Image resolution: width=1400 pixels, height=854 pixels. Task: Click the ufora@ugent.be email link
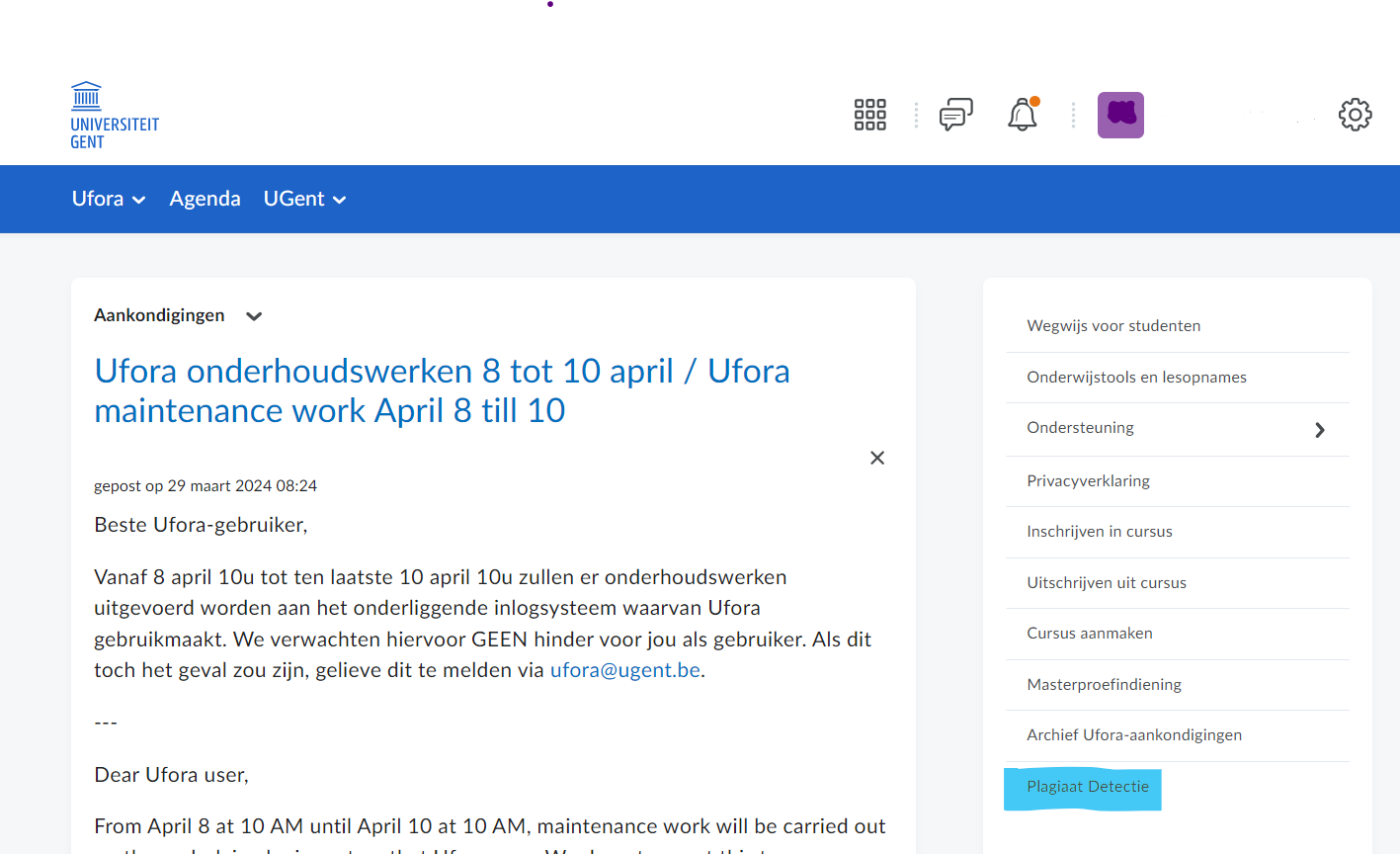pyautogui.click(x=624, y=670)
